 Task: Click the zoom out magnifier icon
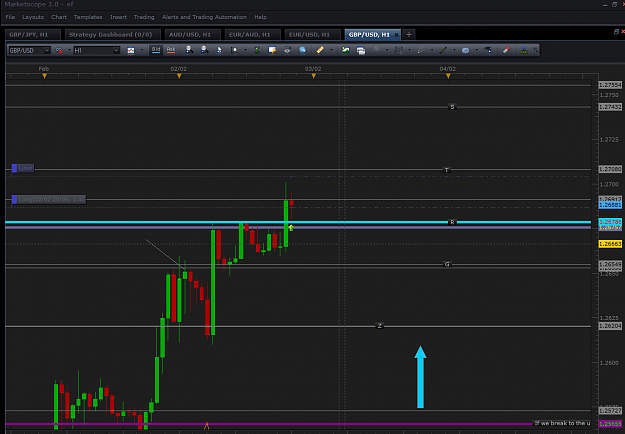point(204,50)
